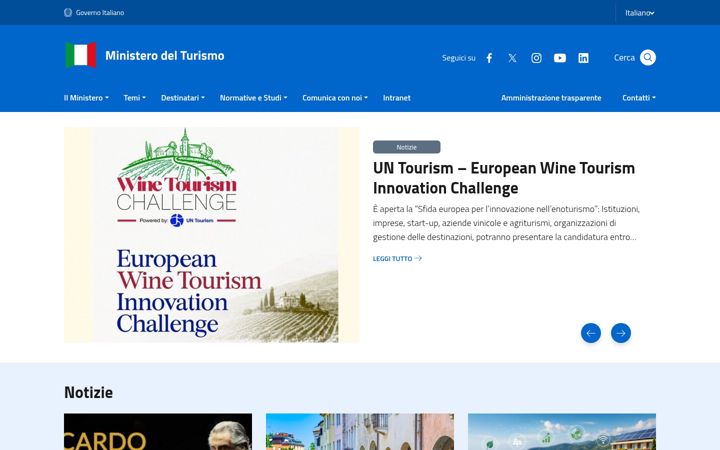720x450 pixels.
Task: Open the YouTube social icon
Action: [560, 58]
